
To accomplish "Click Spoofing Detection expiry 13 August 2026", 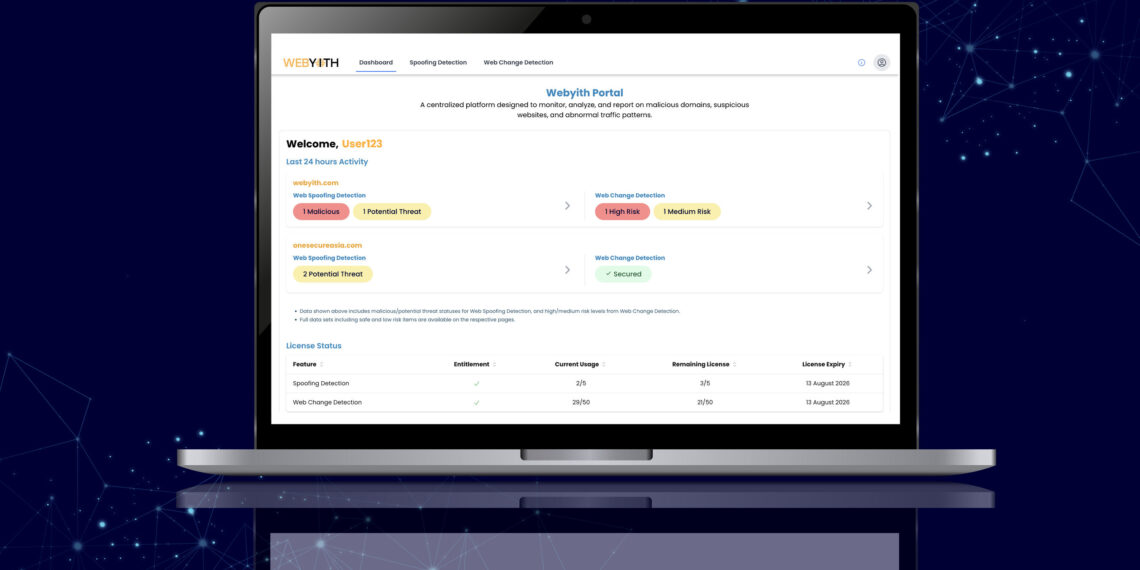I will (x=827, y=383).
